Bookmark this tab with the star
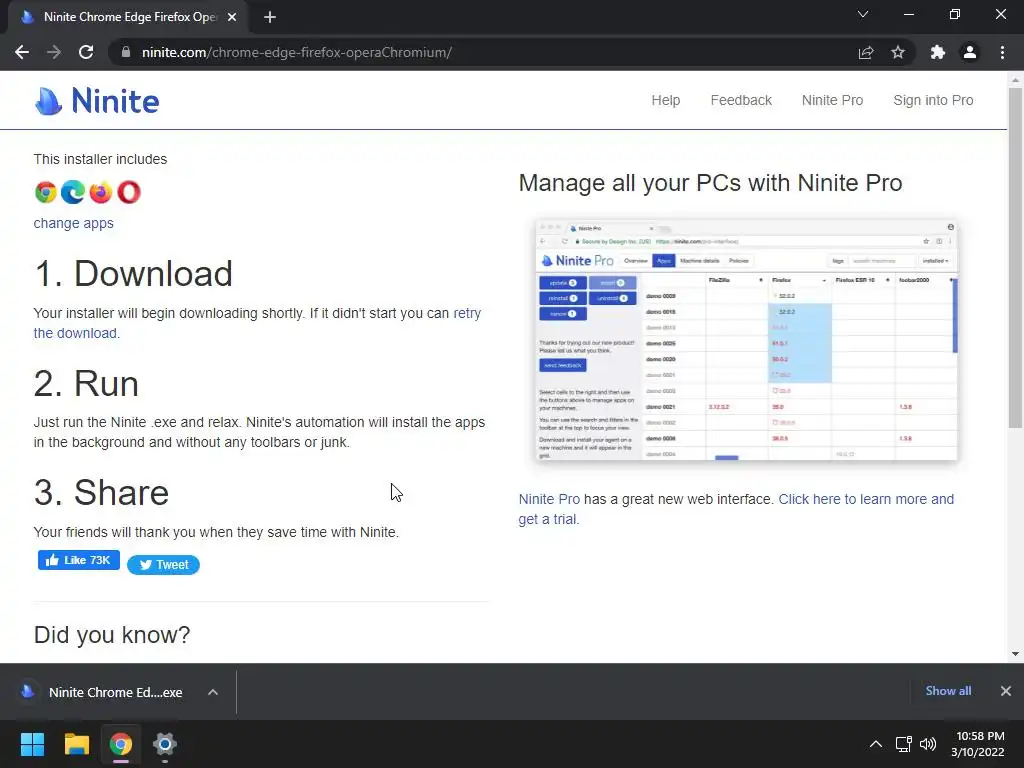 (898, 52)
